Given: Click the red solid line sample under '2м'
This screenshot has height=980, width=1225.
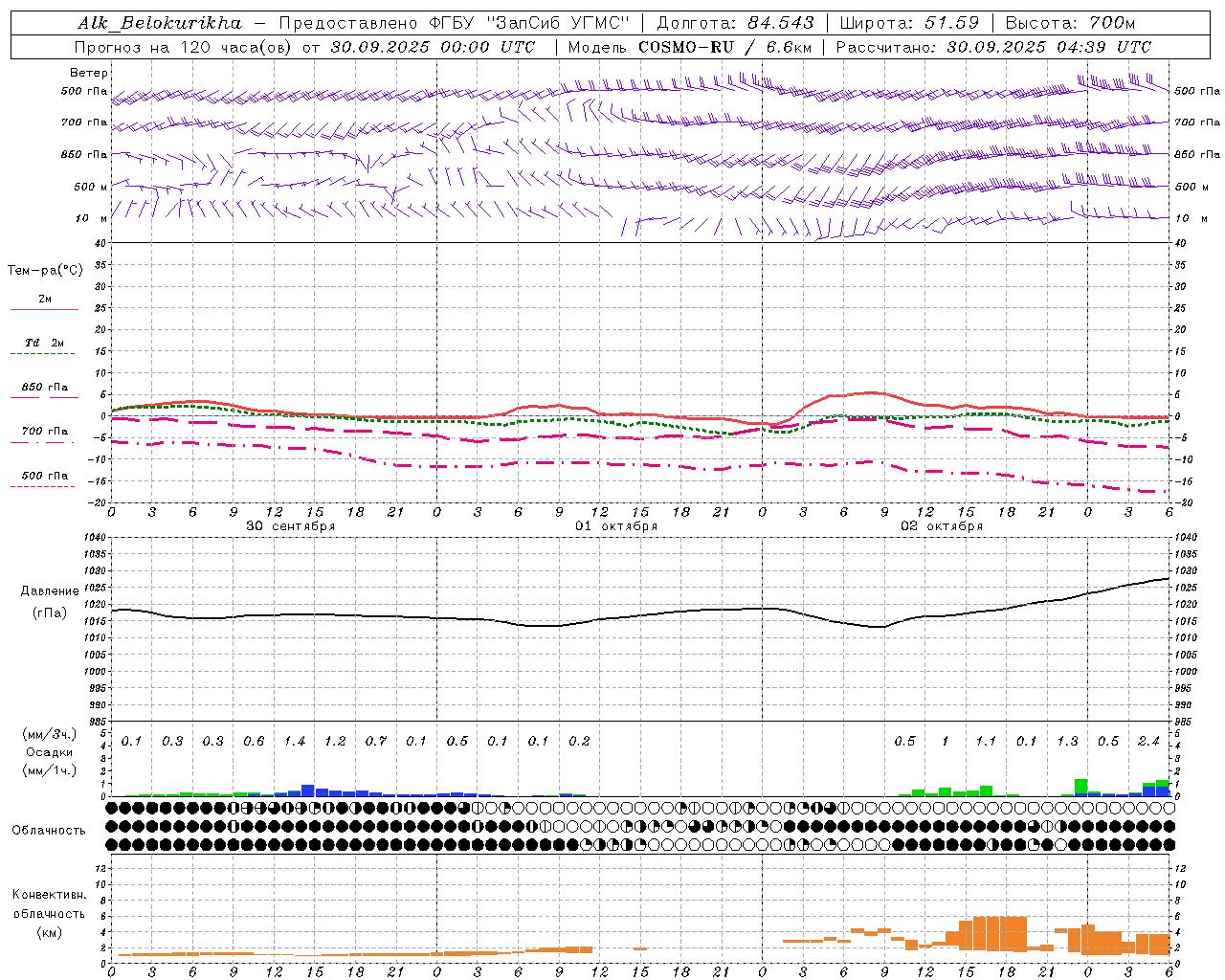Looking at the screenshot, I should tap(44, 309).
